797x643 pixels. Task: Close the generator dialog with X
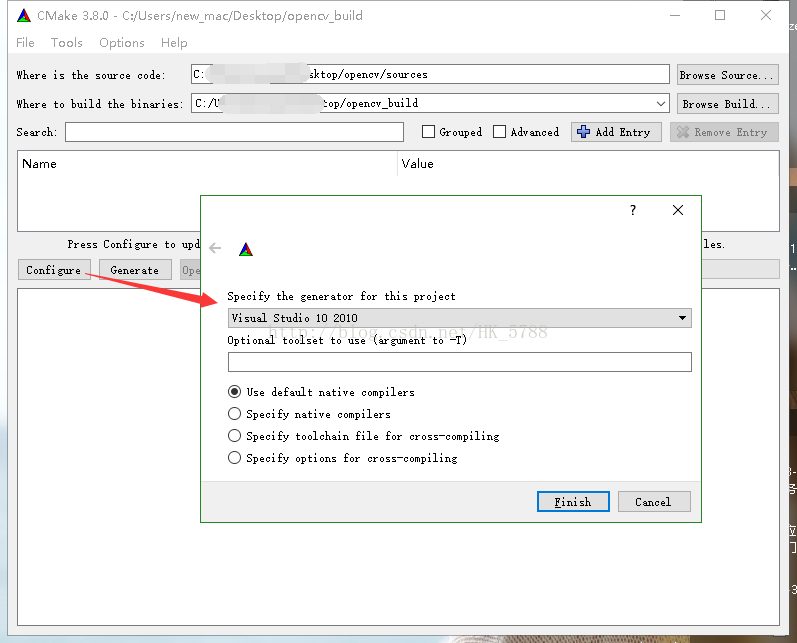tap(678, 210)
